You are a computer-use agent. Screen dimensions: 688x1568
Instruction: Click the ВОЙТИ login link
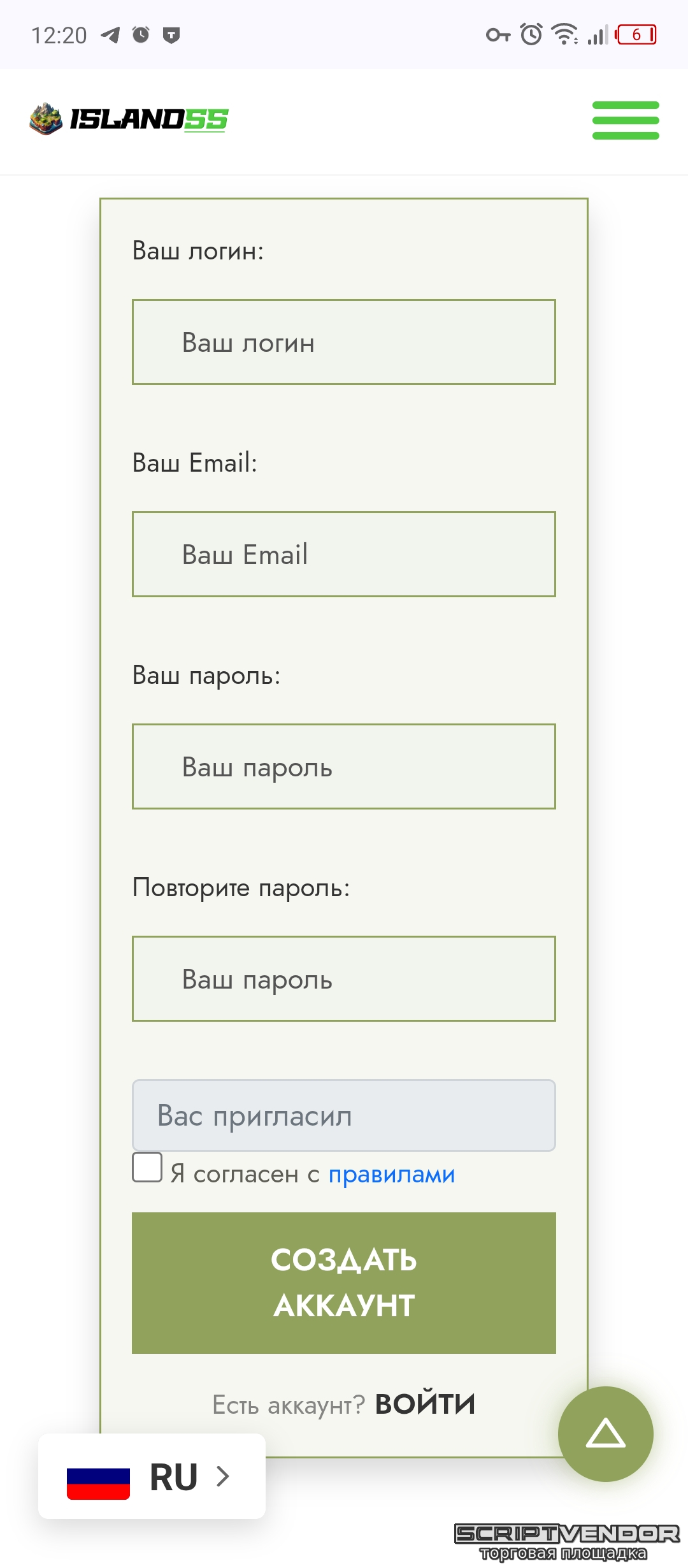[x=425, y=1404]
